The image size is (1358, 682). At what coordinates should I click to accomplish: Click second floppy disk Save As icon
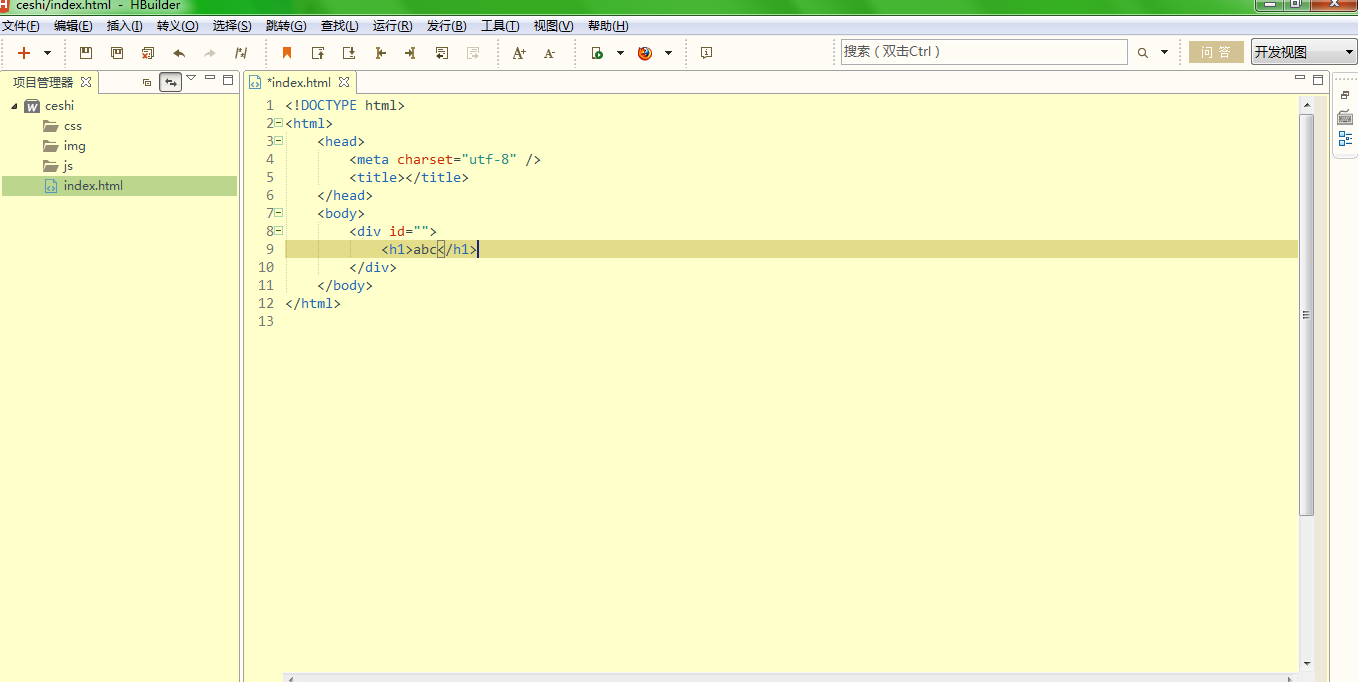[x=117, y=53]
